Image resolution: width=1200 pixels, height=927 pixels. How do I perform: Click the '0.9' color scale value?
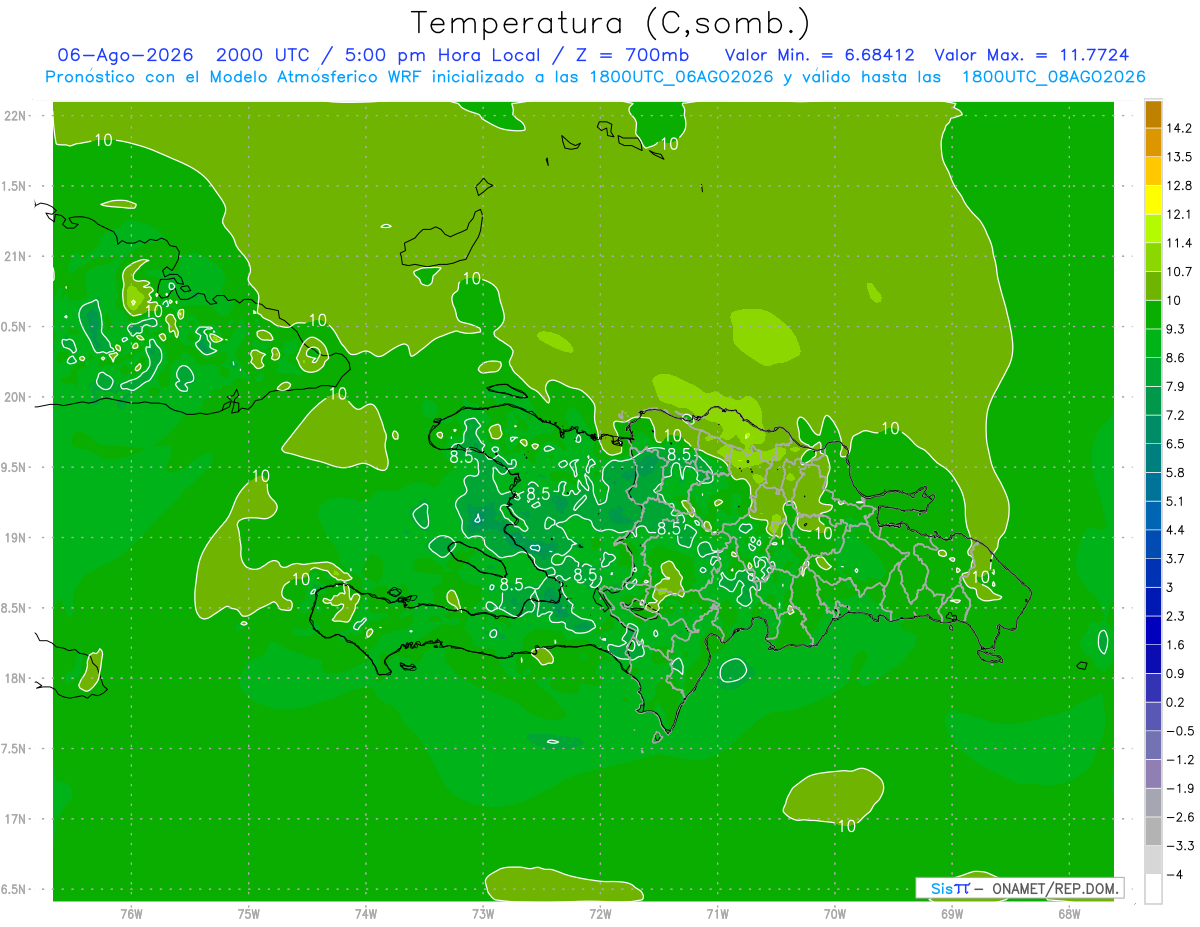pos(1176,674)
